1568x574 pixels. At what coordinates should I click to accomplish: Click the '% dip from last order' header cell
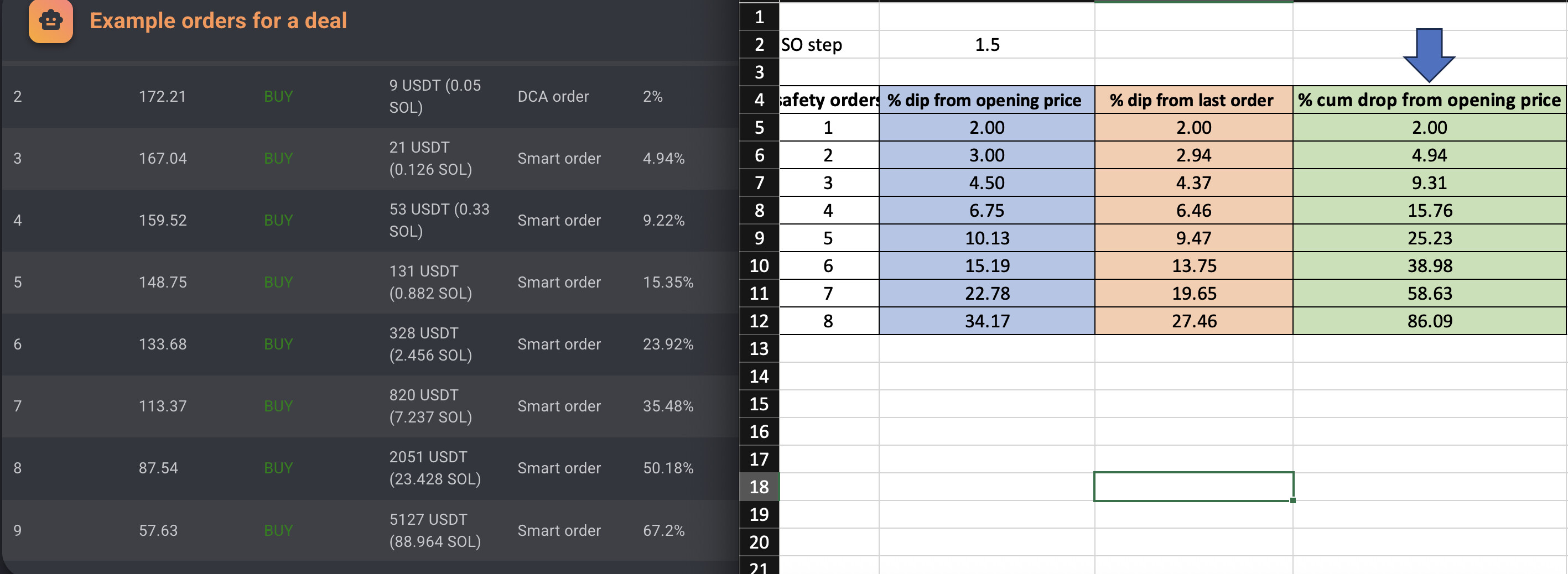pyautogui.click(x=1193, y=100)
